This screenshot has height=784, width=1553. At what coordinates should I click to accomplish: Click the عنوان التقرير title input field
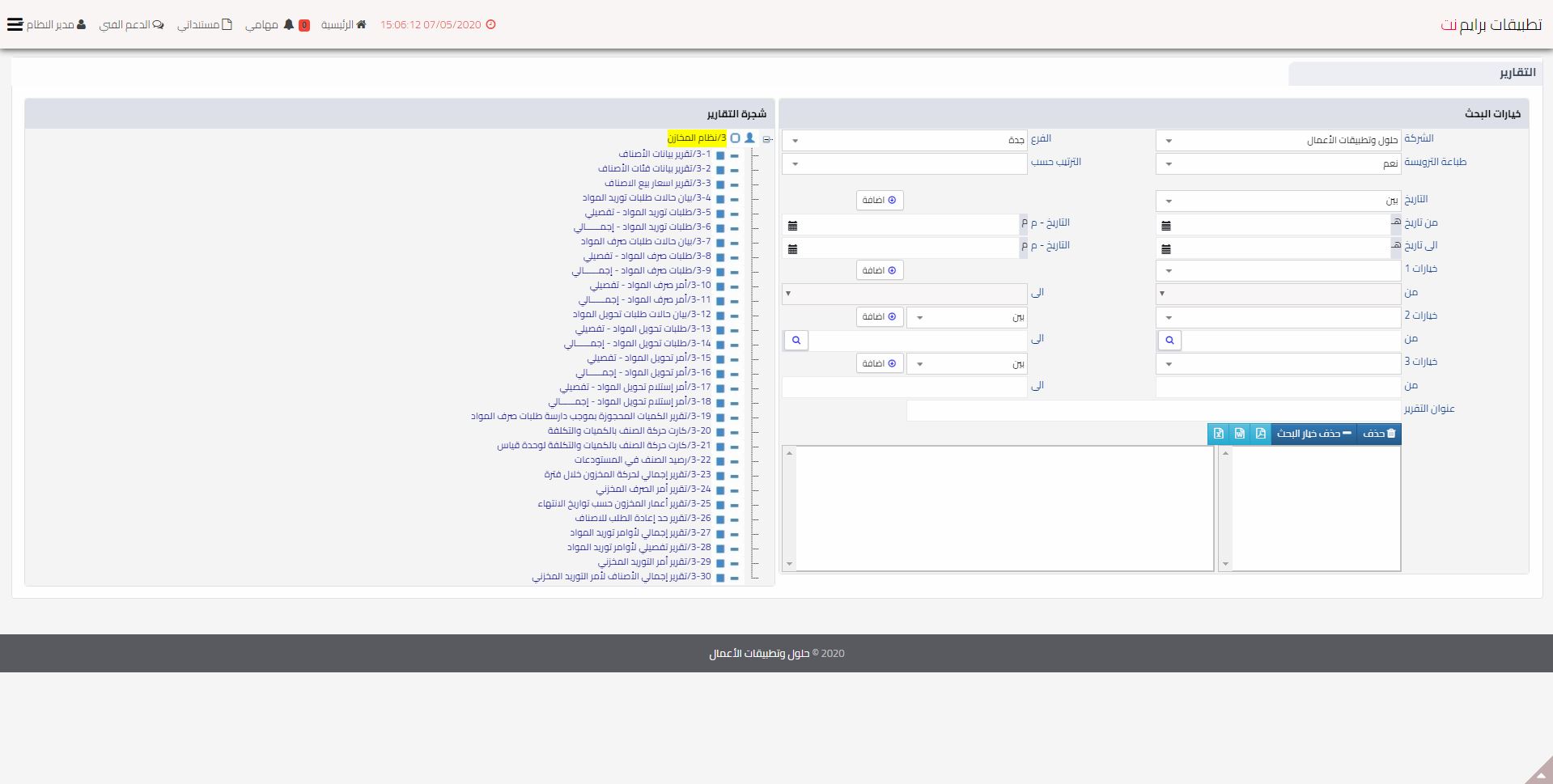pyautogui.click(x=1153, y=410)
